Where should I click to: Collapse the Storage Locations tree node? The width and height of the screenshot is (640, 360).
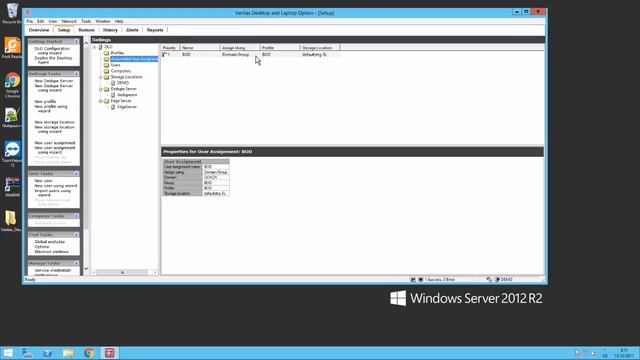(100, 77)
